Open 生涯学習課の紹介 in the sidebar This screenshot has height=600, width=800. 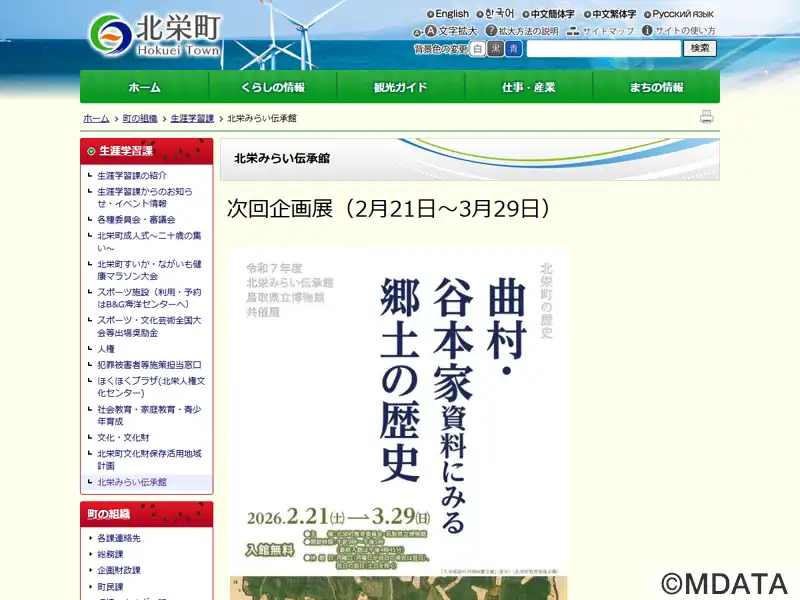coord(132,176)
